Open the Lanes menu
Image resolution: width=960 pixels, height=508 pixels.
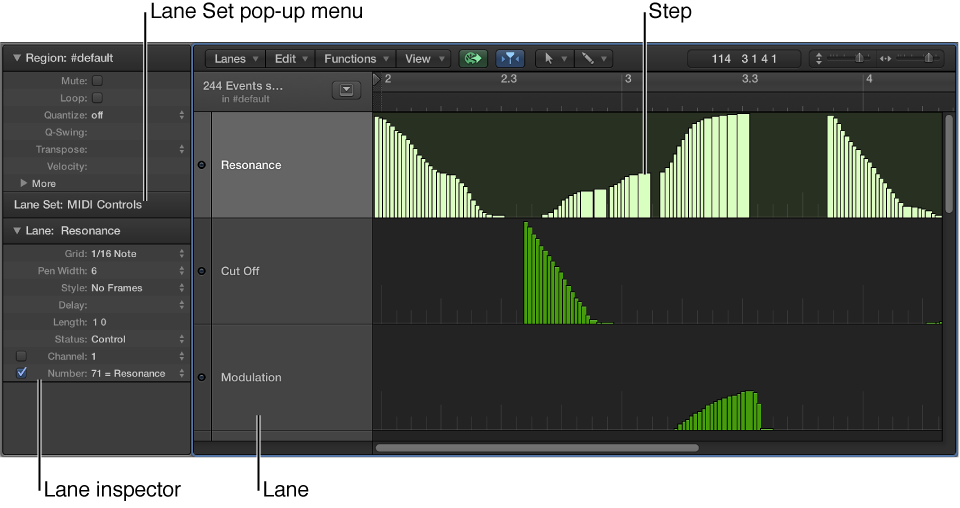point(235,59)
